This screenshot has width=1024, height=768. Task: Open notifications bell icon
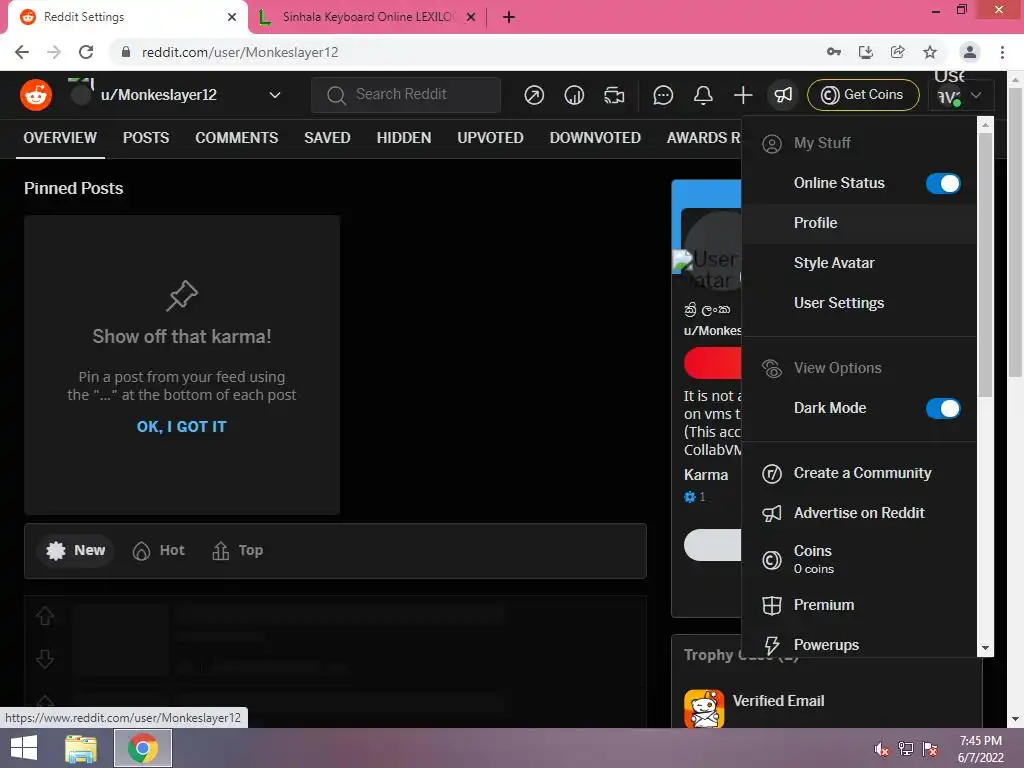703,95
